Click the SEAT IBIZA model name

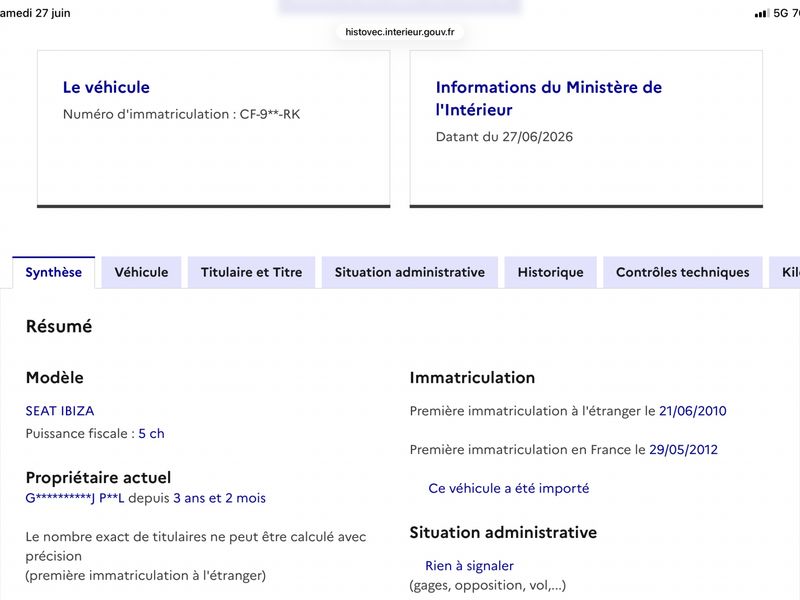(x=60, y=411)
